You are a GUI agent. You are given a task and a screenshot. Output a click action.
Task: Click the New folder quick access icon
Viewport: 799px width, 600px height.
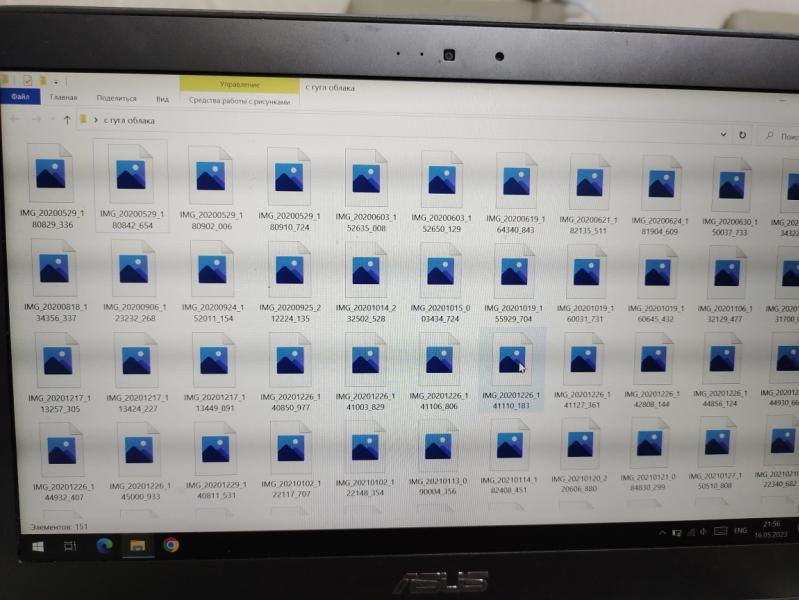(x=43, y=80)
